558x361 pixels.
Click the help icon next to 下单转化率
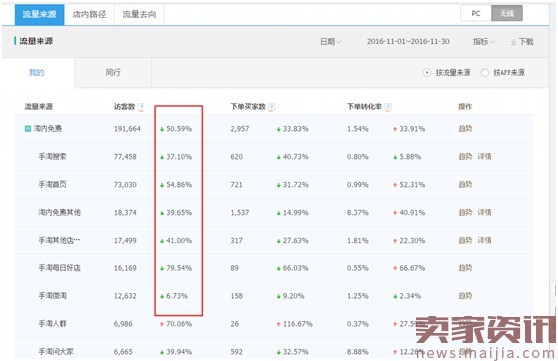pyautogui.click(x=388, y=107)
